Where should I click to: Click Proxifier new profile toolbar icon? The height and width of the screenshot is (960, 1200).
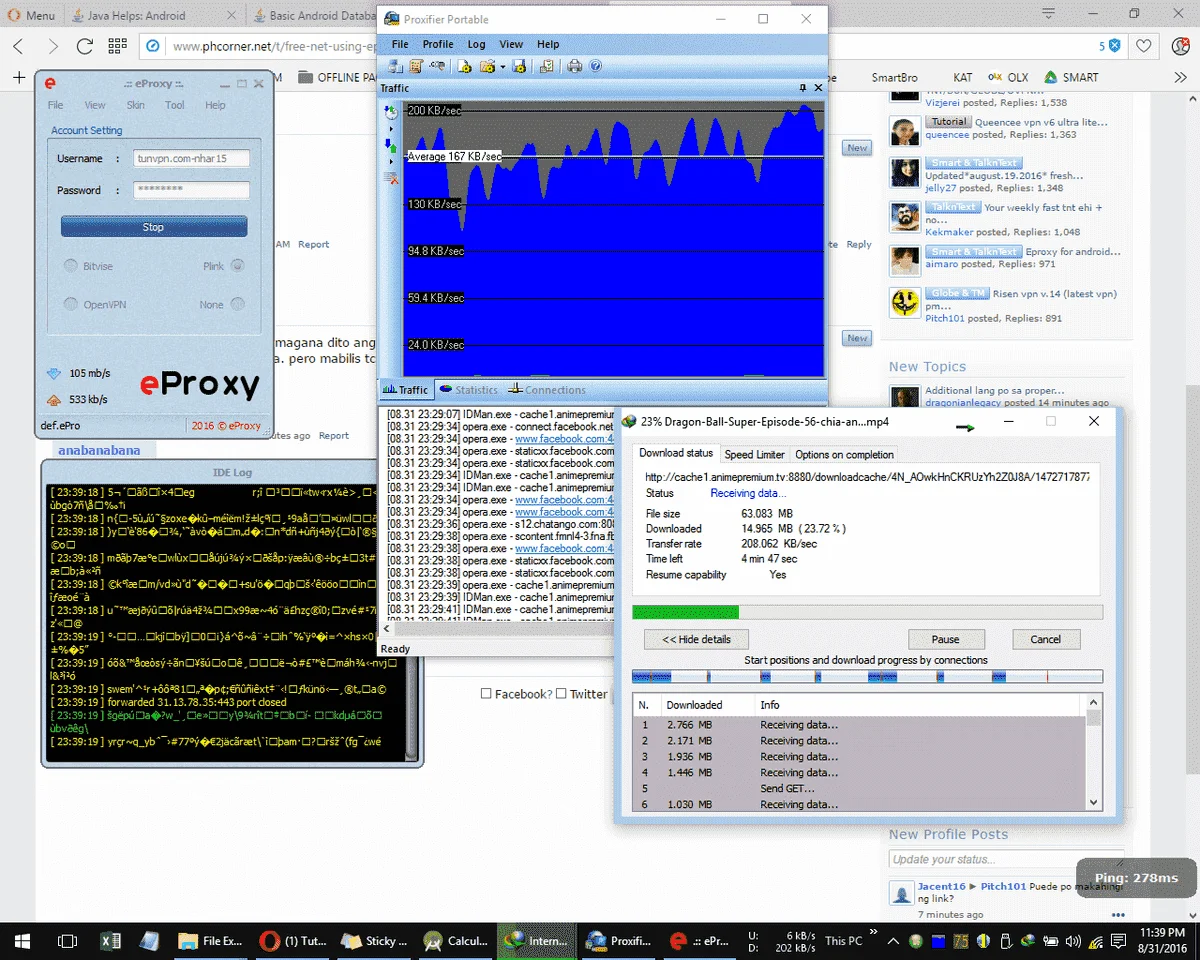465,66
